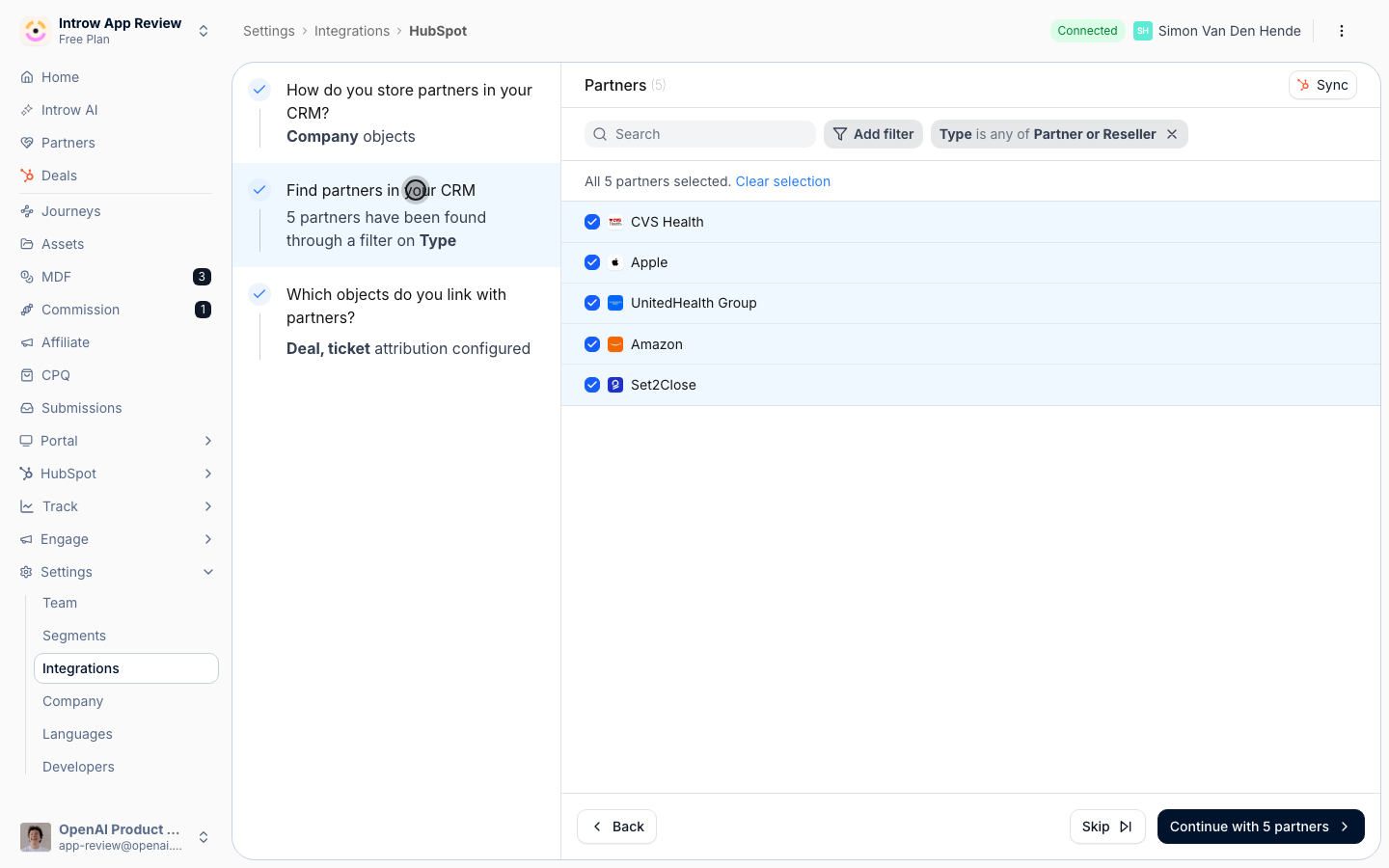1389x868 pixels.
Task: Open account switcher beside OpenAI Product user
Action: pos(204,837)
